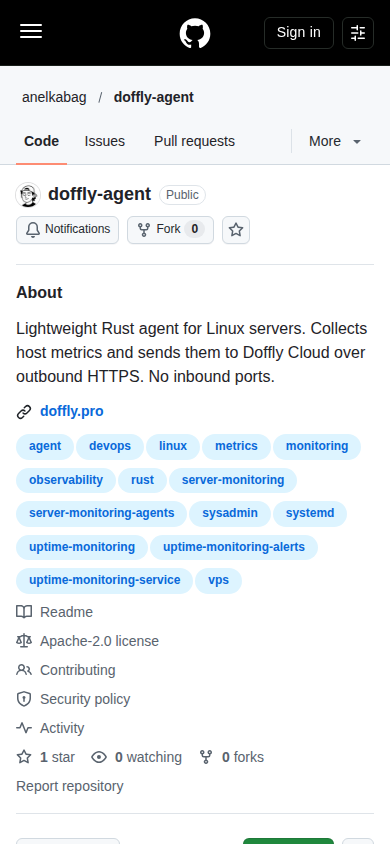View watchers via 0 watching eye

point(136,757)
